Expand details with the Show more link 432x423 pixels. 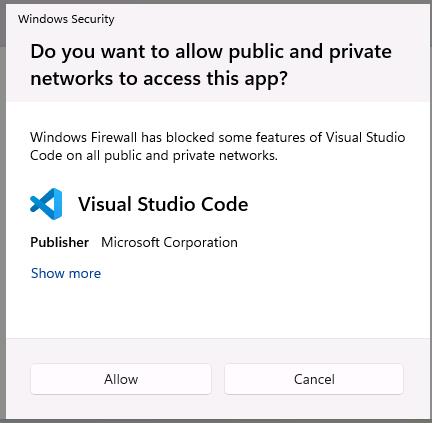(x=66, y=273)
